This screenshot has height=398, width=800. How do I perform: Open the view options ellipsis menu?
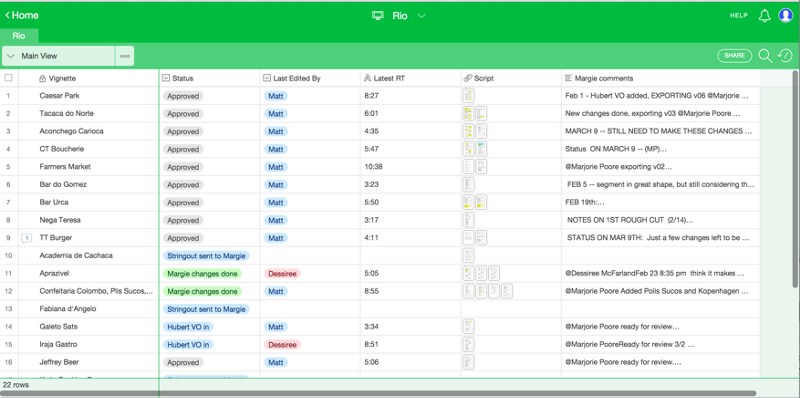click(x=124, y=56)
